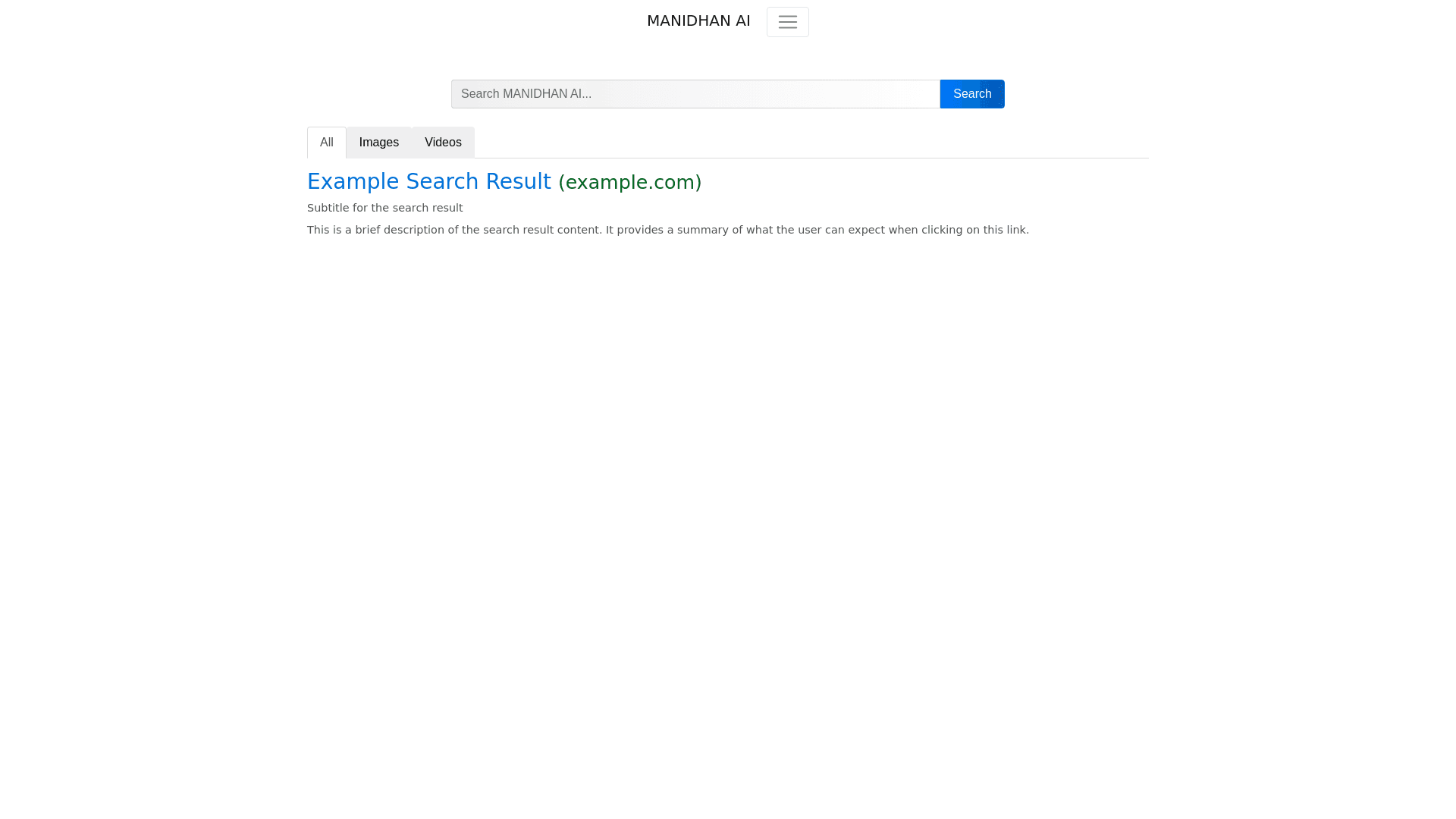Show image results via Images tab

click(x=378, y=143)
